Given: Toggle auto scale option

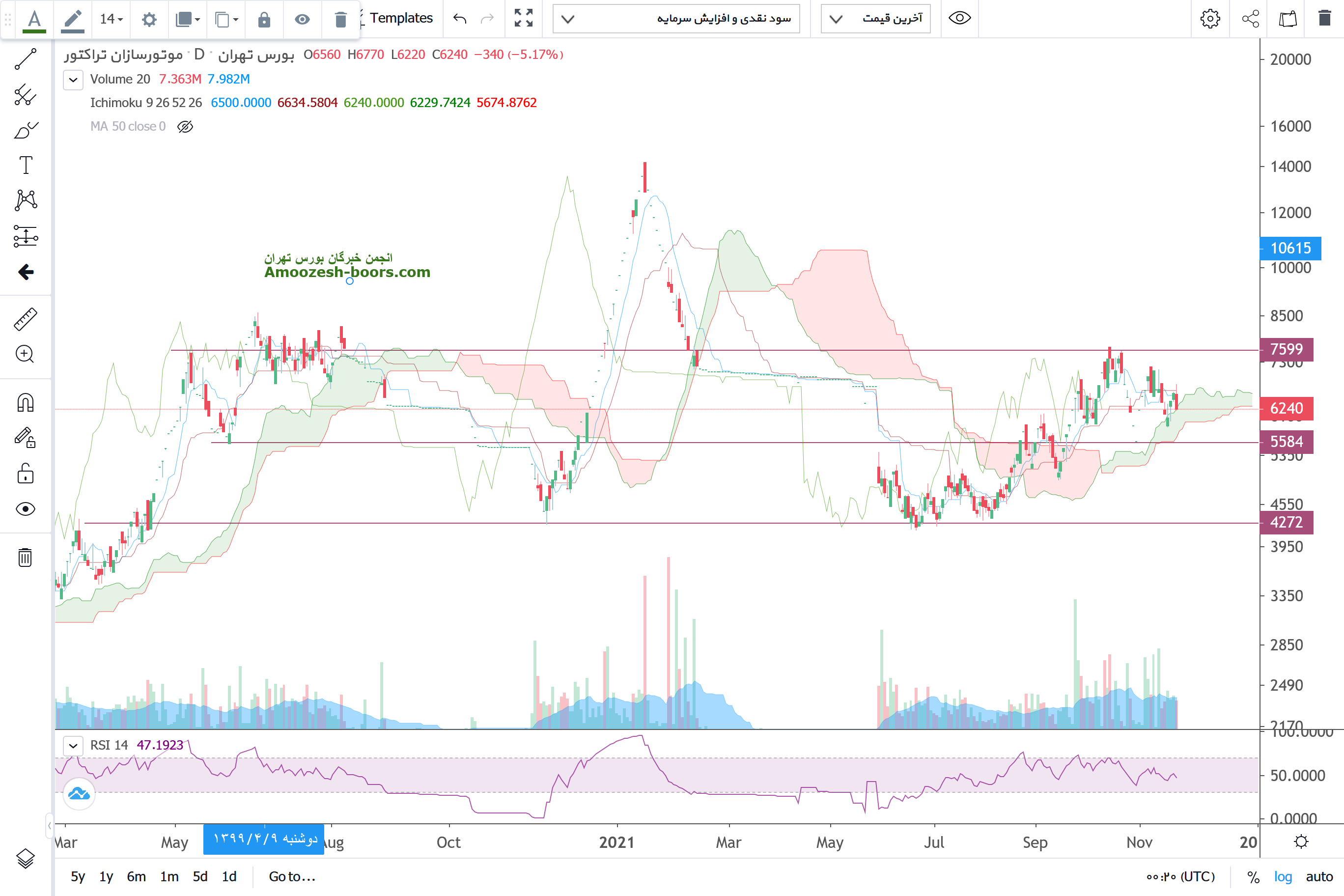Looking at the screenshot, I should [1319, 876].
